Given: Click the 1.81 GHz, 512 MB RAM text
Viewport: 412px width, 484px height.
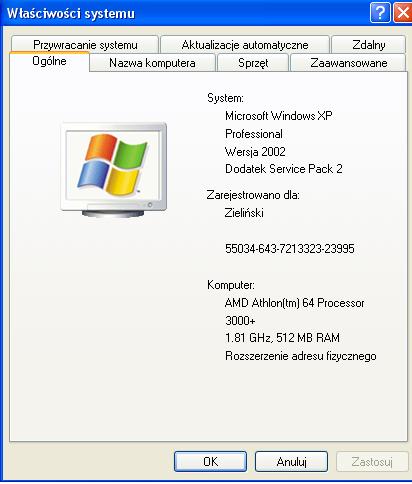Looking at the screenshot, I should coord(282,338).
